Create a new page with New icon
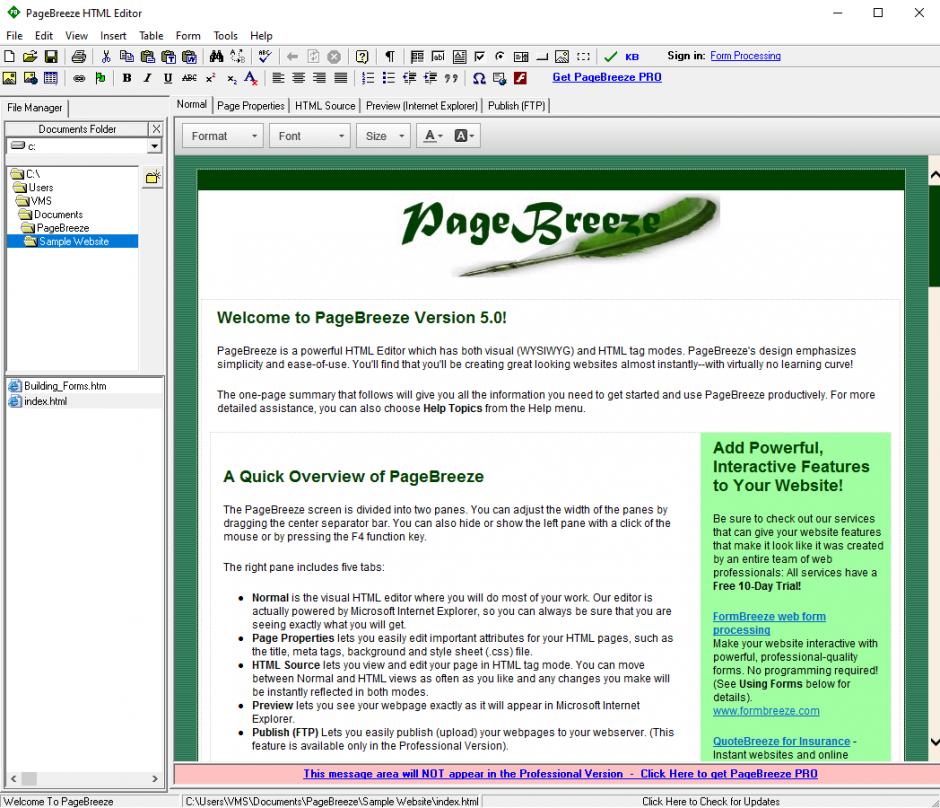The image size is (940, 808). click(x=10, y=56)
